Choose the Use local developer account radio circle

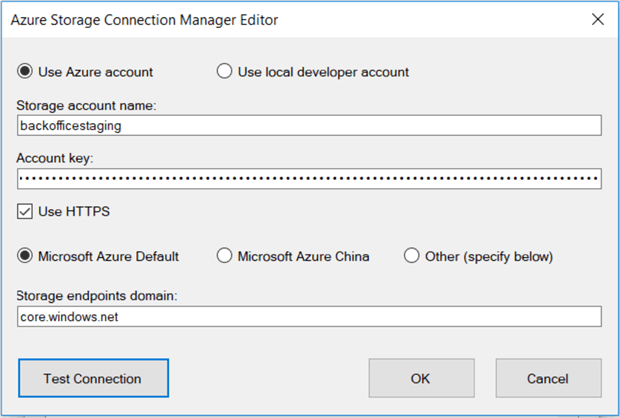[225, 71]
